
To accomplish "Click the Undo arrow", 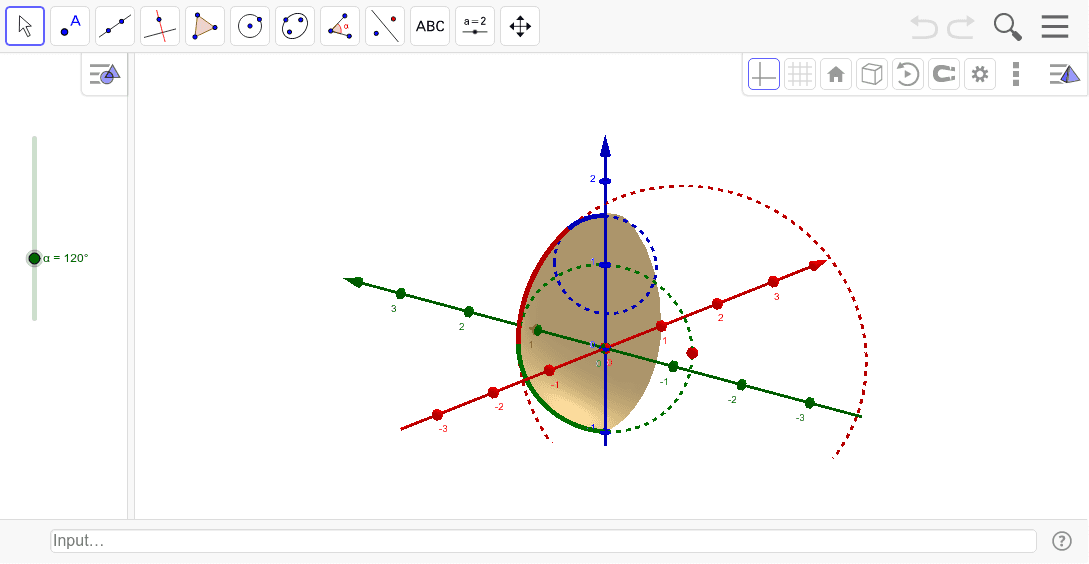I will [924, 27].
